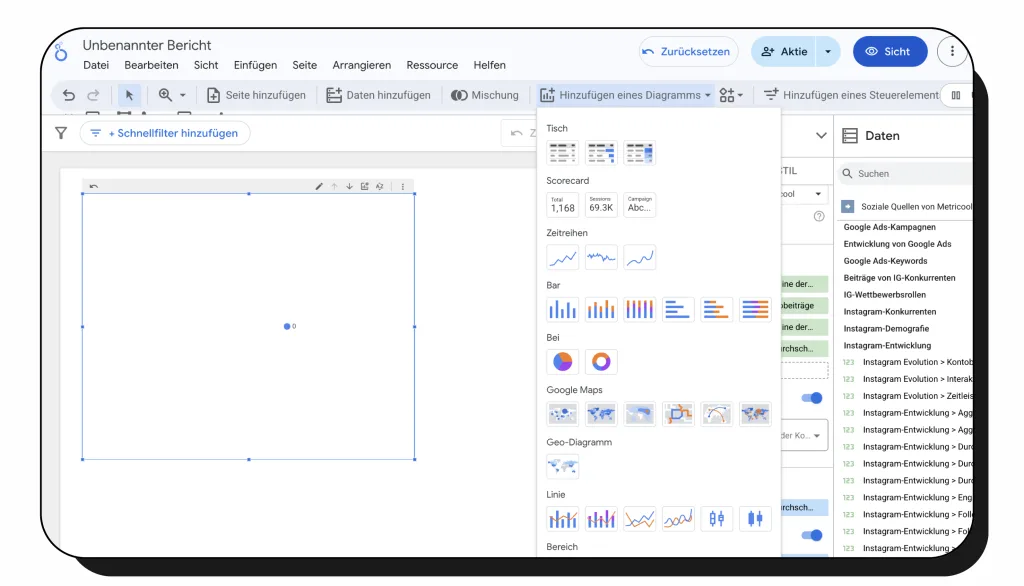Click the undo arrow in the toolbar

[69, 95]
